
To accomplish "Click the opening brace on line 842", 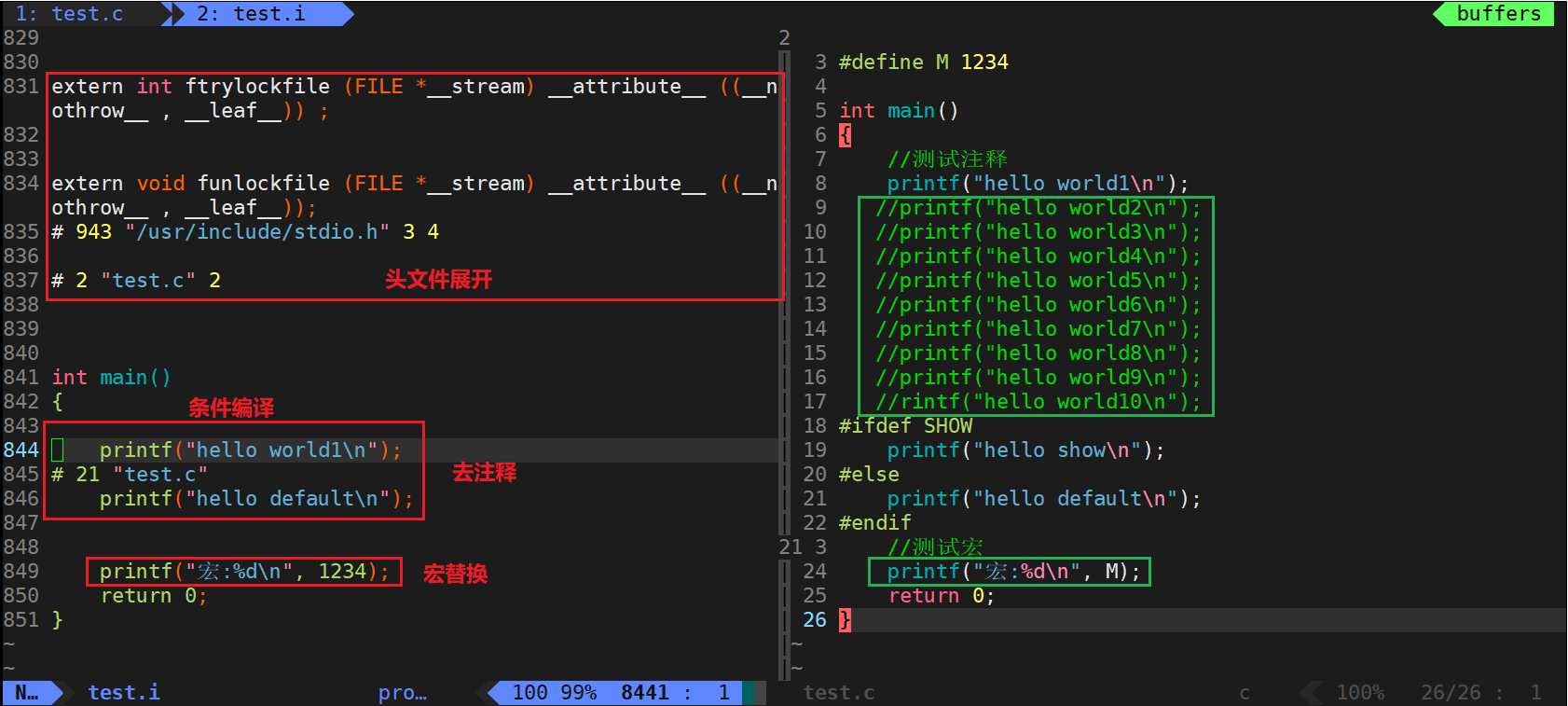I will pos(57,402).
